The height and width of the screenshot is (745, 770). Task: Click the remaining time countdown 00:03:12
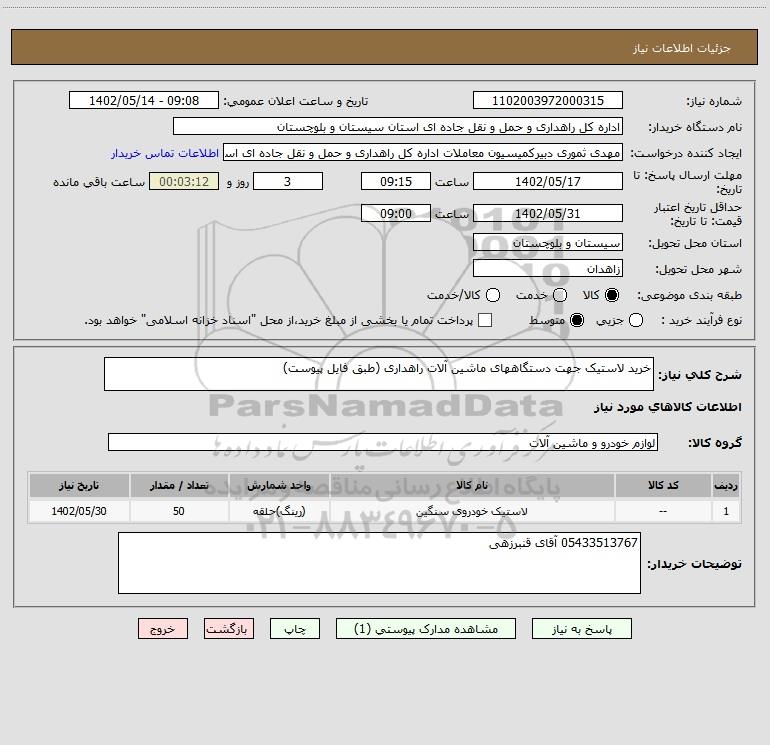tap(184, 182)
